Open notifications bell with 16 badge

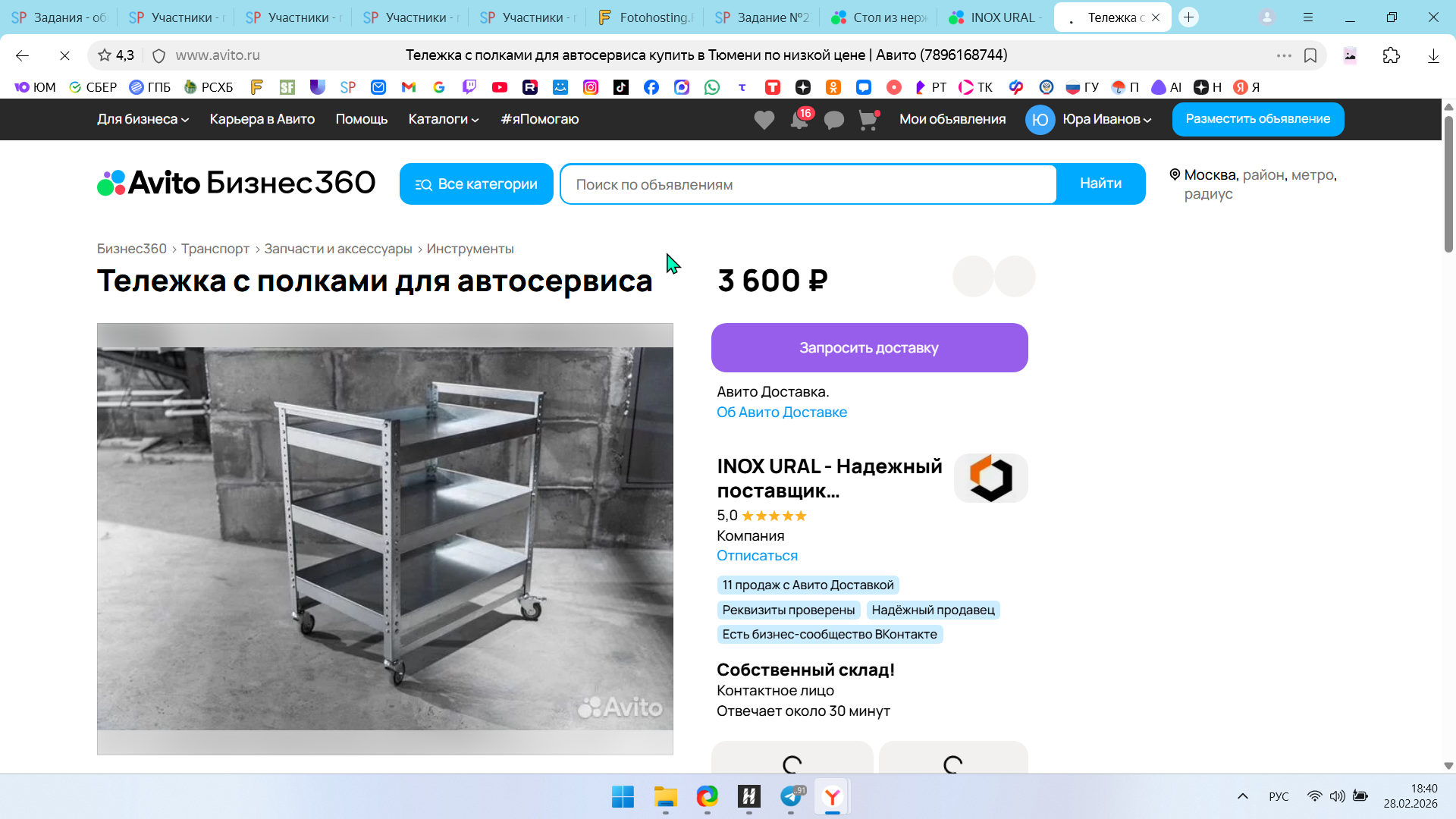pyautogui.click(x=799, y=120)
